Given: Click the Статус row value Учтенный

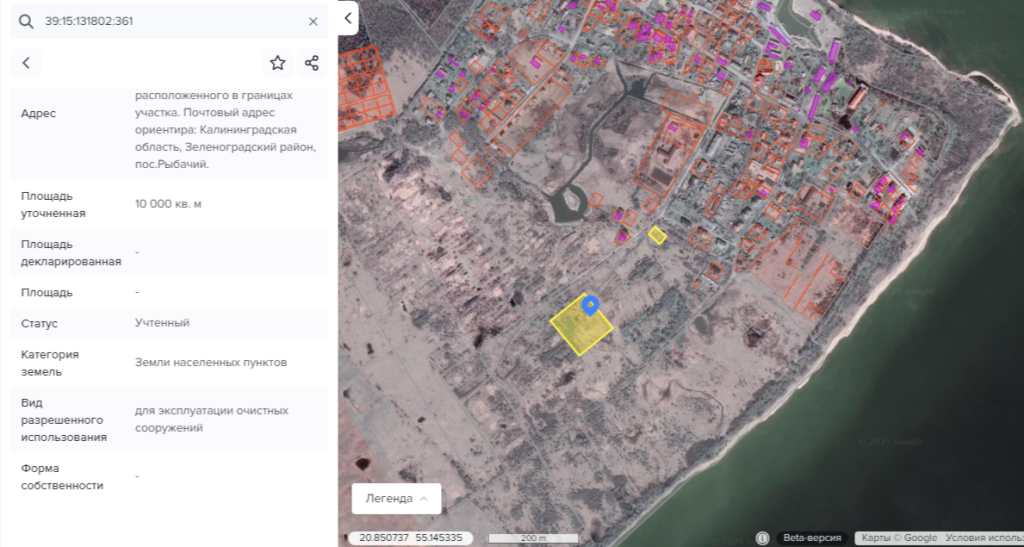Looking at the screenshot, I should click(x=162, y=323).
